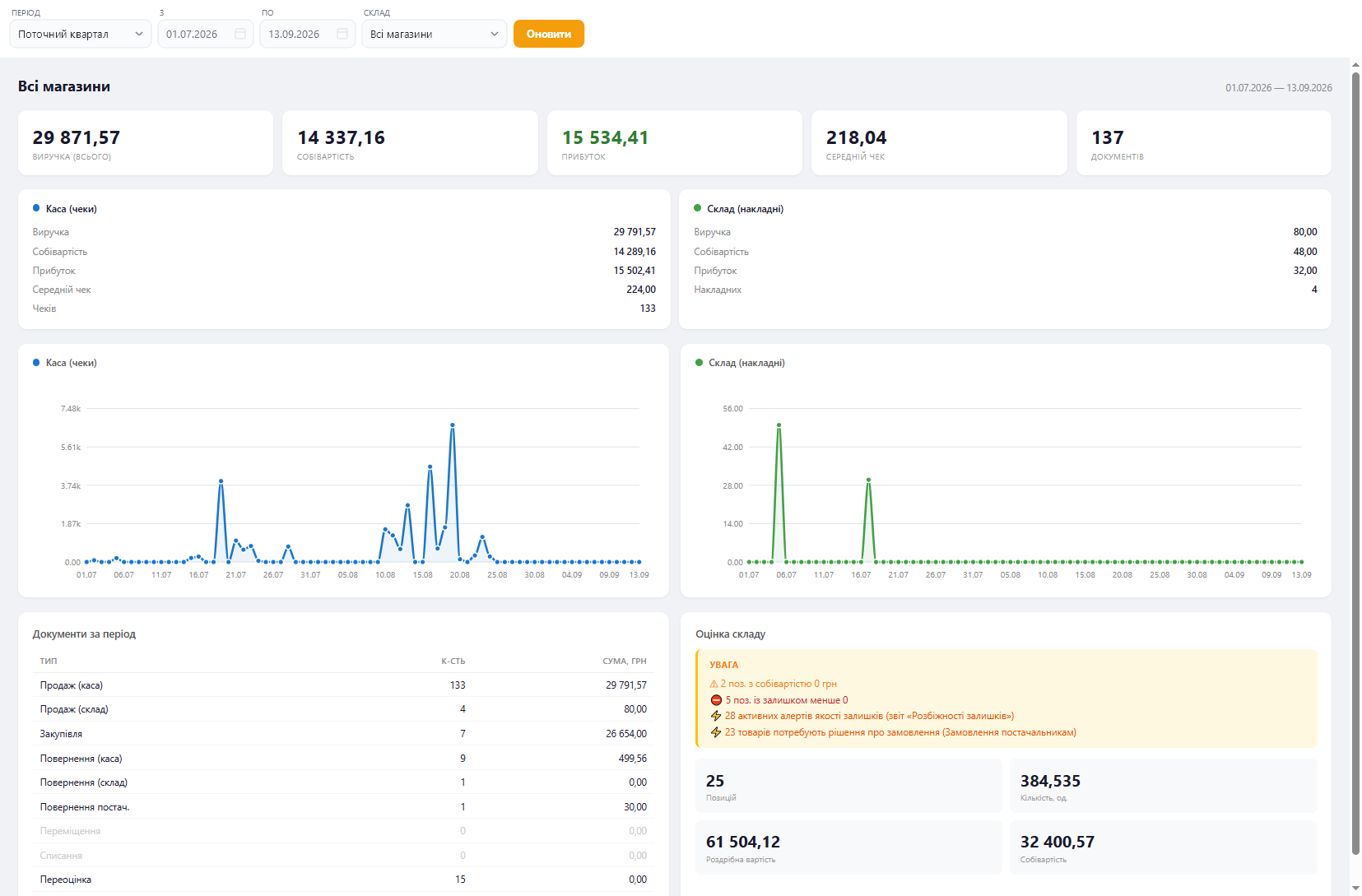Click warning triangle icon for zero-cost positions

pyautogui.click(x=714, y=684)
